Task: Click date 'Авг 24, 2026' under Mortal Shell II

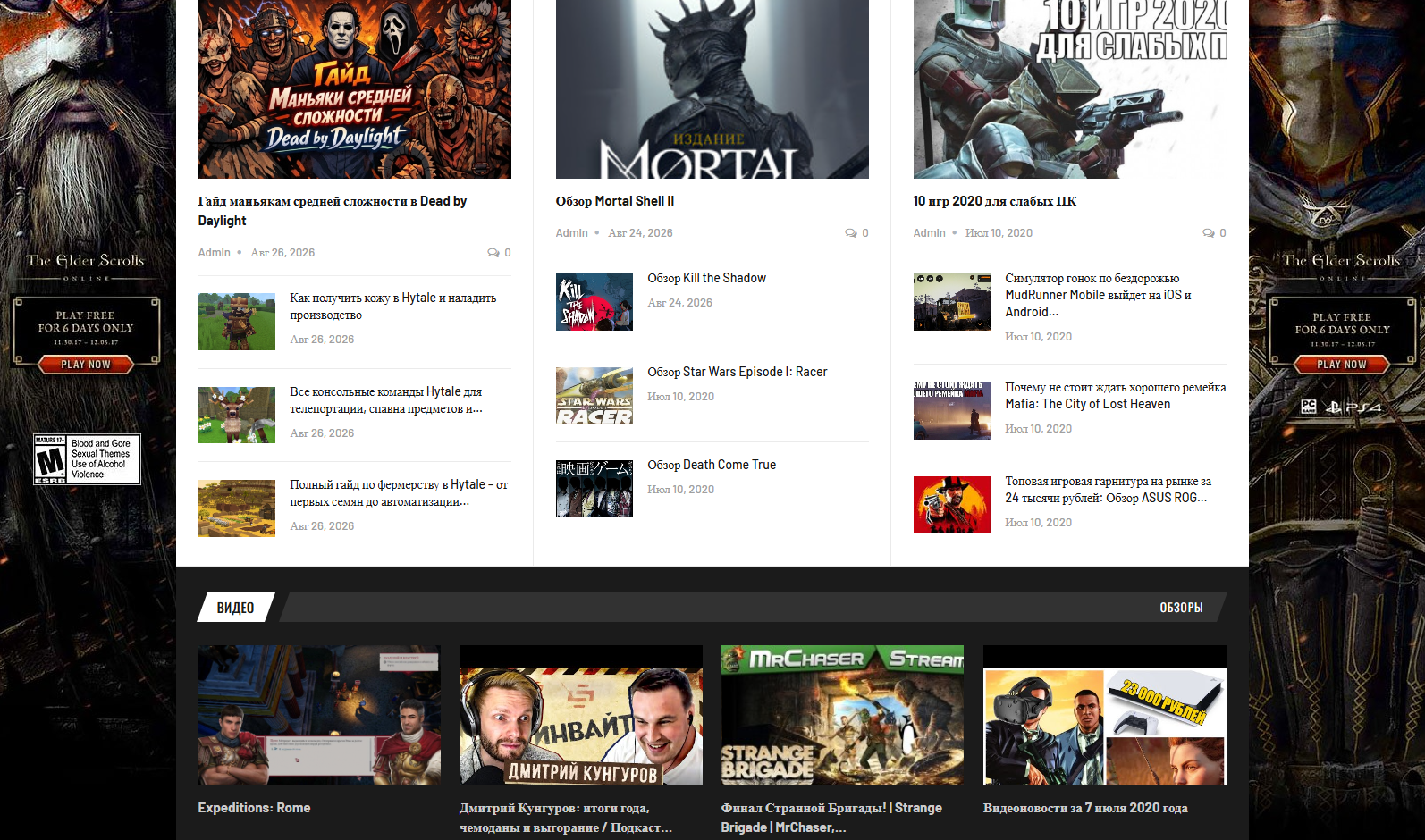Action: (641, 233)
